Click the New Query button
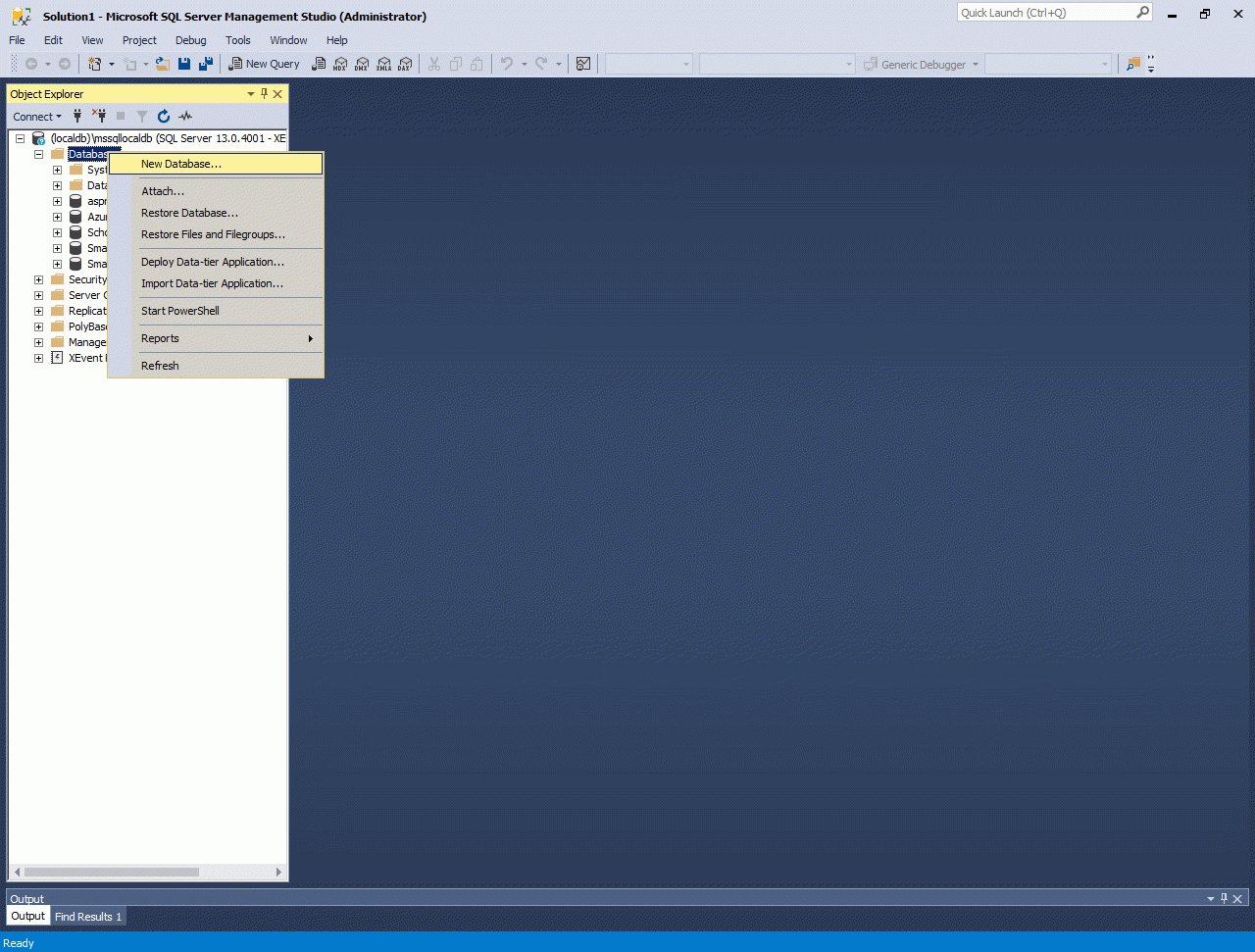Screen dimensions: 1255x952 coord(264,64)
